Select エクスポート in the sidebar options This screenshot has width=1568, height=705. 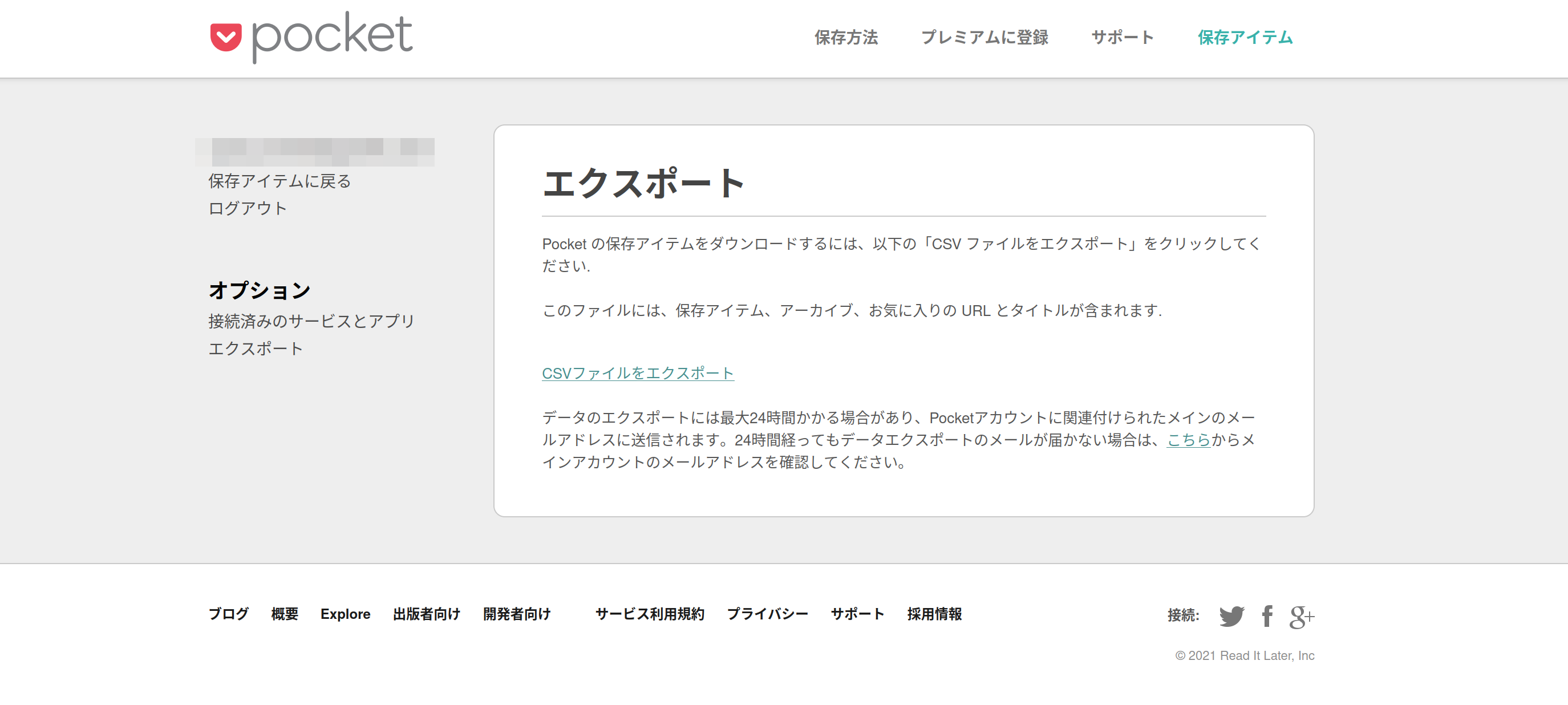coord(256,349)
